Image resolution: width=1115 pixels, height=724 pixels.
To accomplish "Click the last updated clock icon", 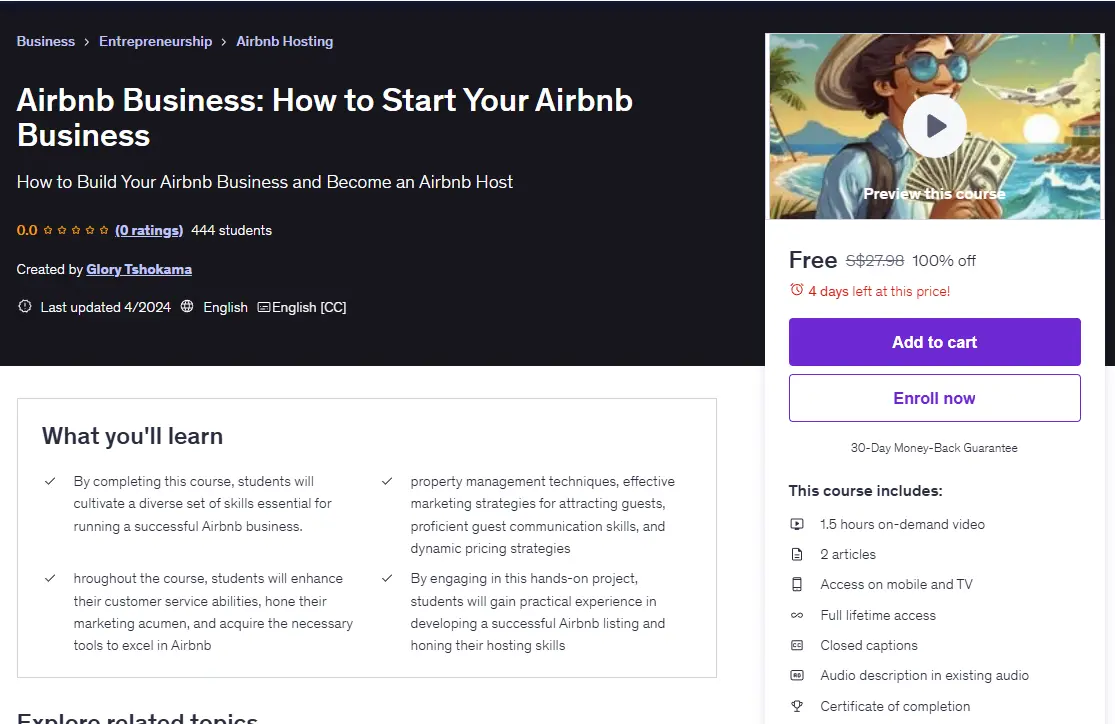I will [25, 307].
